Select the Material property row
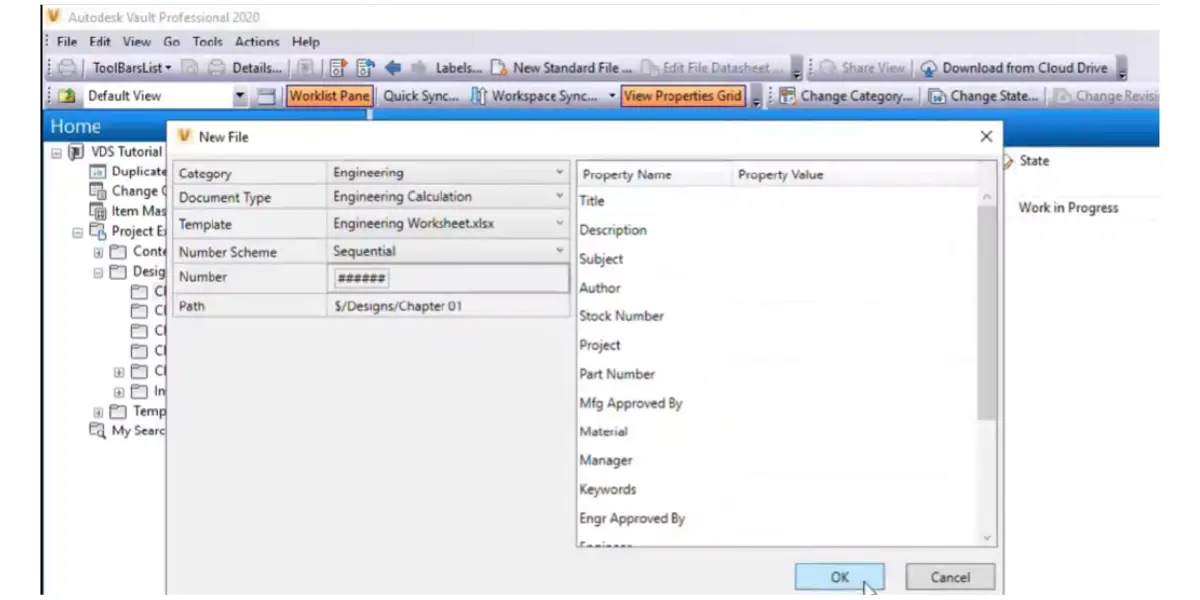This screenshot has height=600, width=1200. pos(777,432)
